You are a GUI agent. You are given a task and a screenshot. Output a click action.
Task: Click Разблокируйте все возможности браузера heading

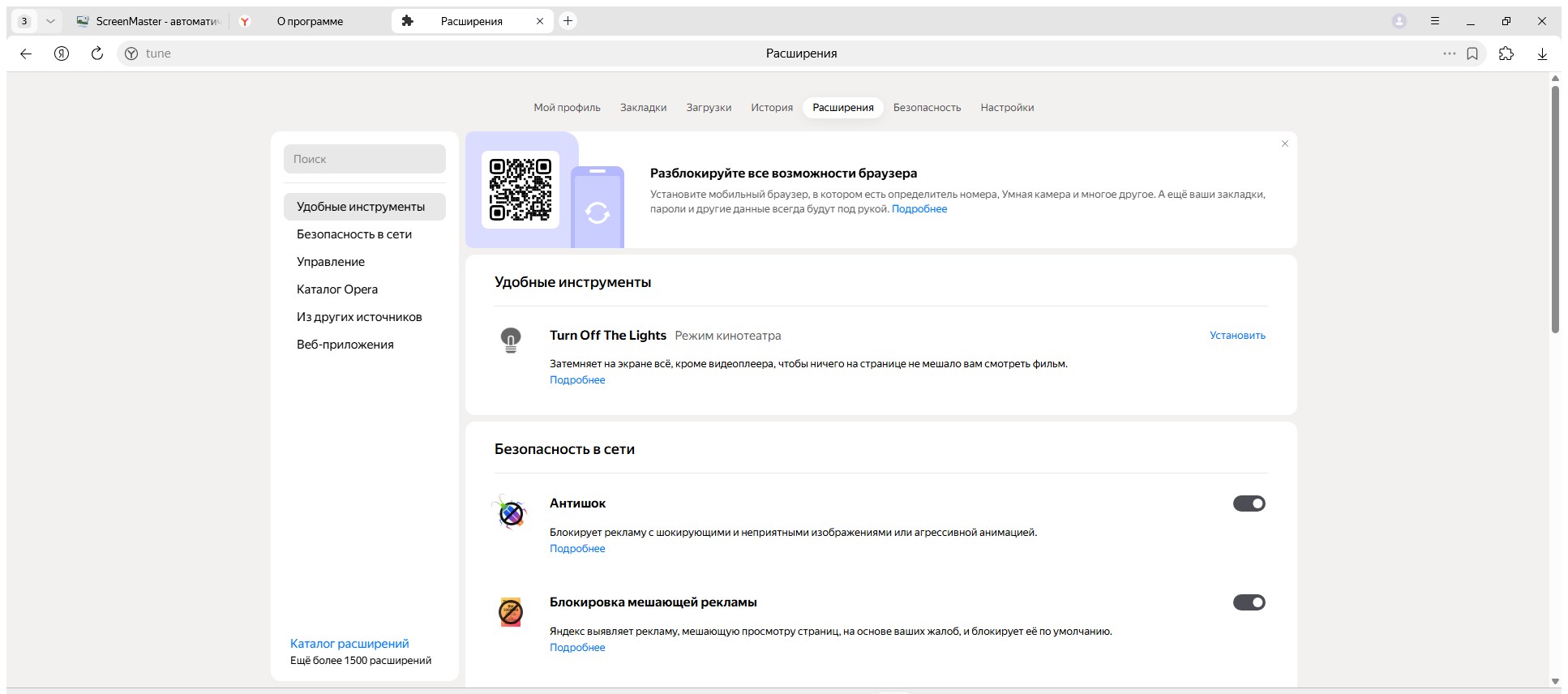[x=783, y=173]
